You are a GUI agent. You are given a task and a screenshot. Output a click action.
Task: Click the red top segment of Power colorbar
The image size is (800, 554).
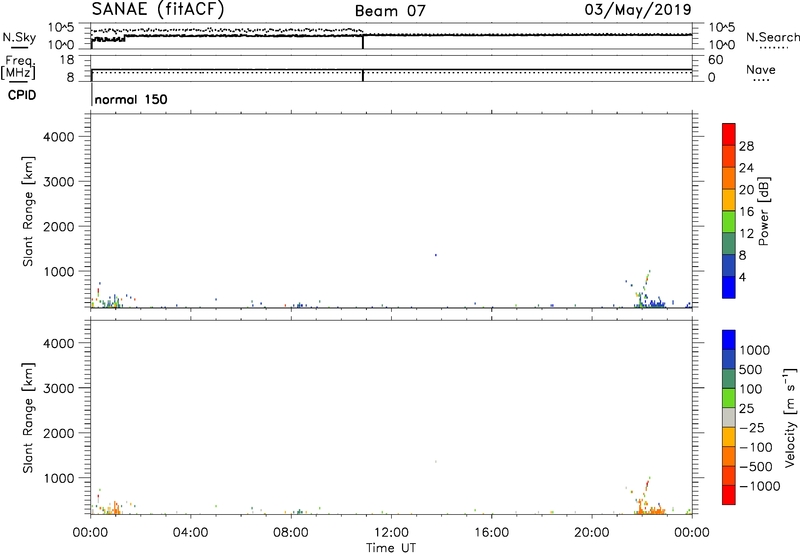pyautogui.click(x=729, y=134)
